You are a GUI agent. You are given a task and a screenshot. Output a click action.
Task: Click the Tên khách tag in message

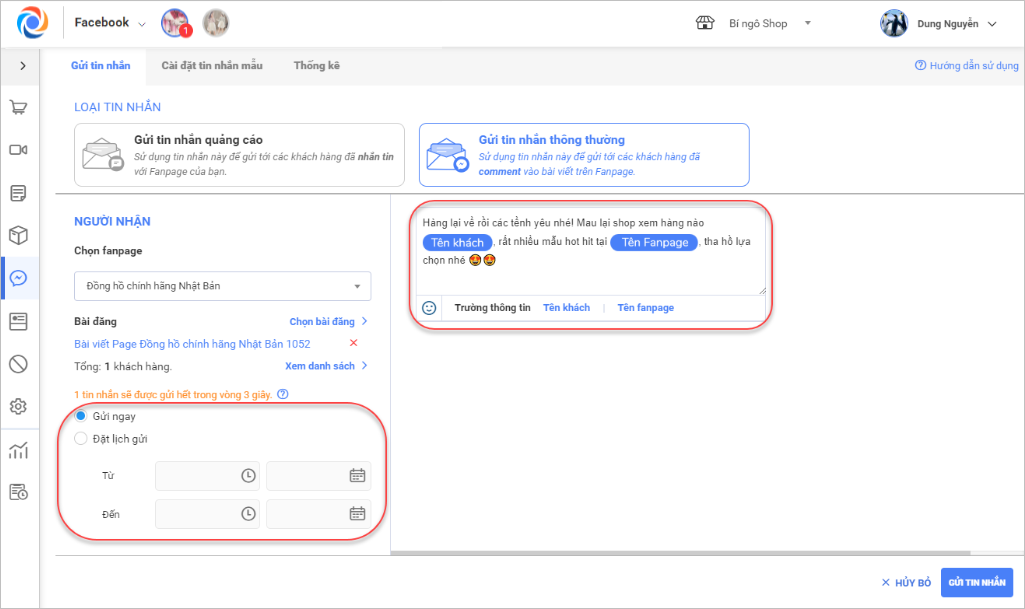click(x=457, y=242)
